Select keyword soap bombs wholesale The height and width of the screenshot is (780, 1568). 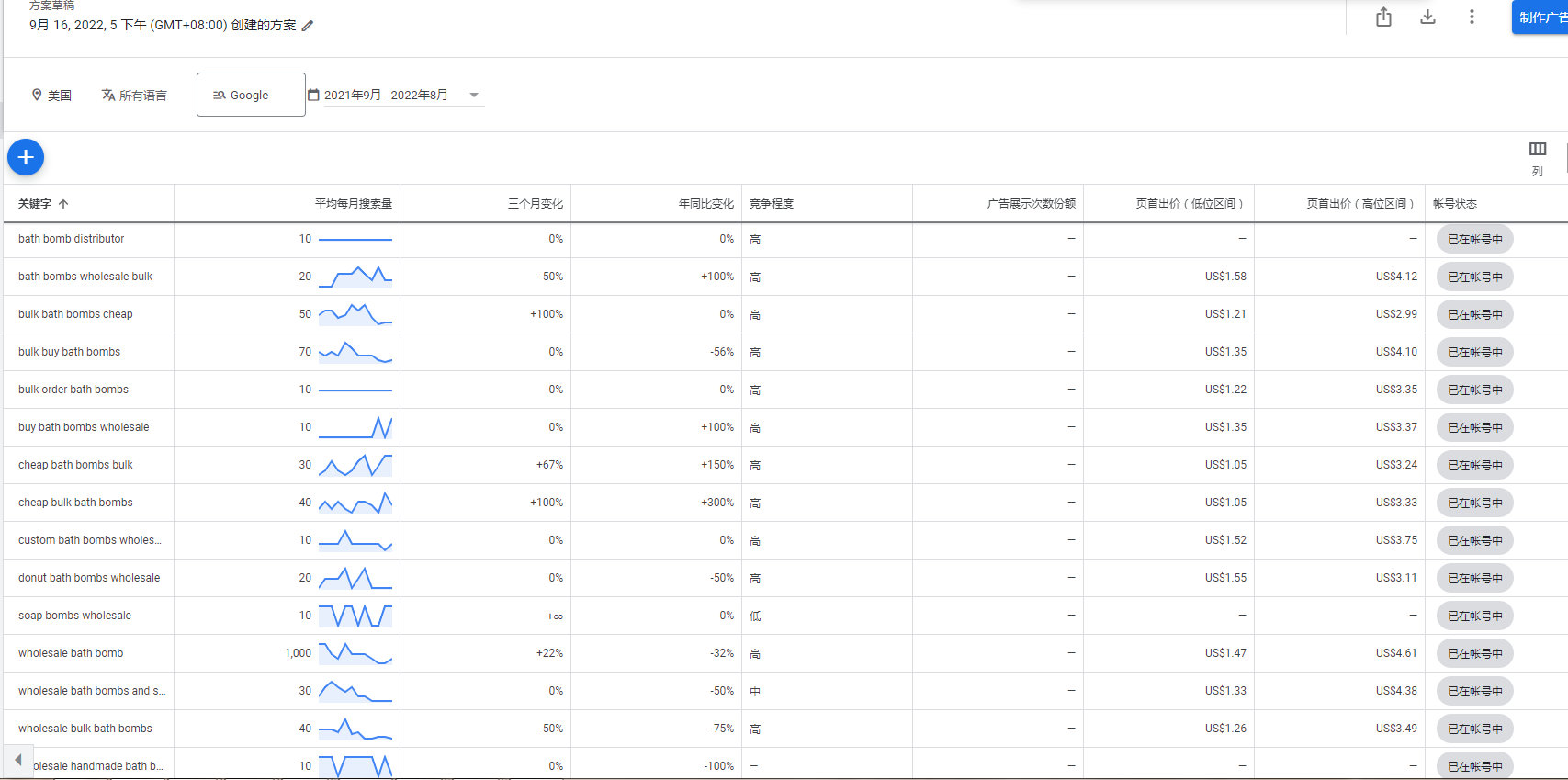74,616
